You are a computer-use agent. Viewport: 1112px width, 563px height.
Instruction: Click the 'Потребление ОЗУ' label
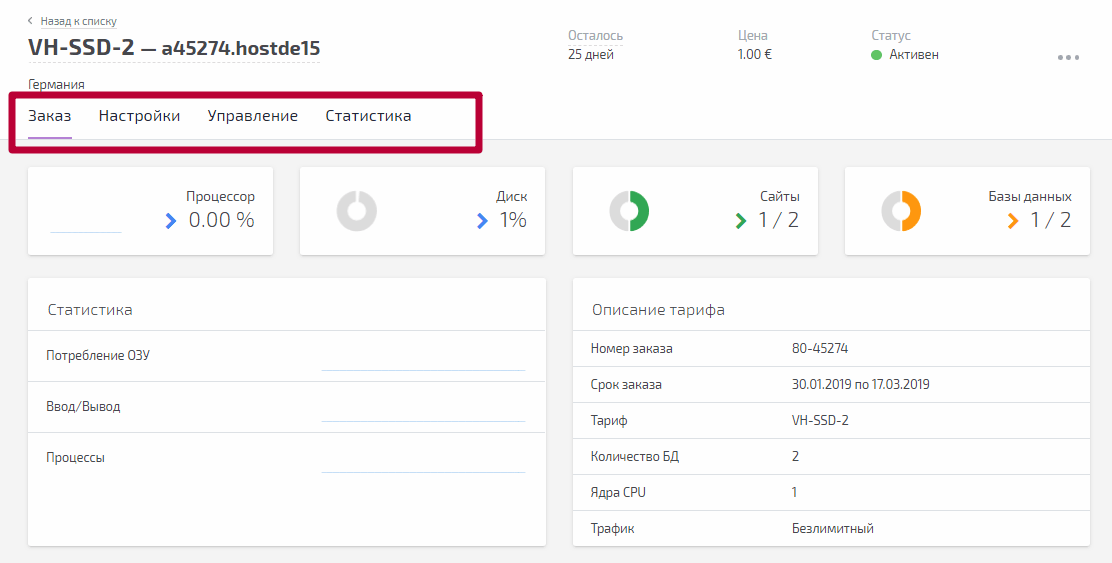click(x=98, y=355)
